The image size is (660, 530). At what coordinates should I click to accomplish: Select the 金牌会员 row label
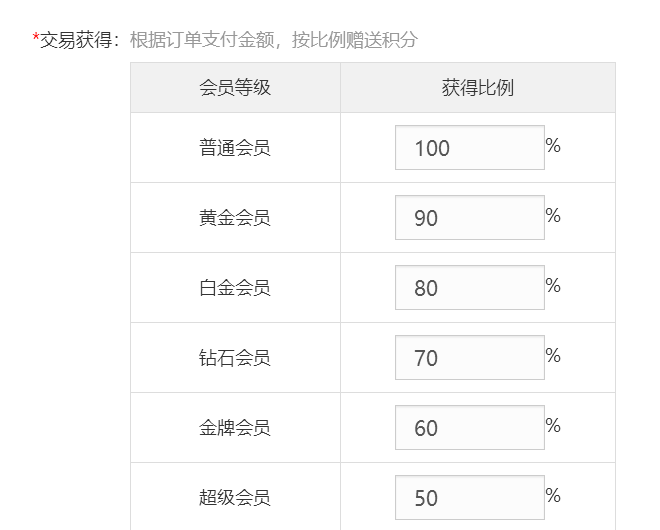click(x=235, y=428)
